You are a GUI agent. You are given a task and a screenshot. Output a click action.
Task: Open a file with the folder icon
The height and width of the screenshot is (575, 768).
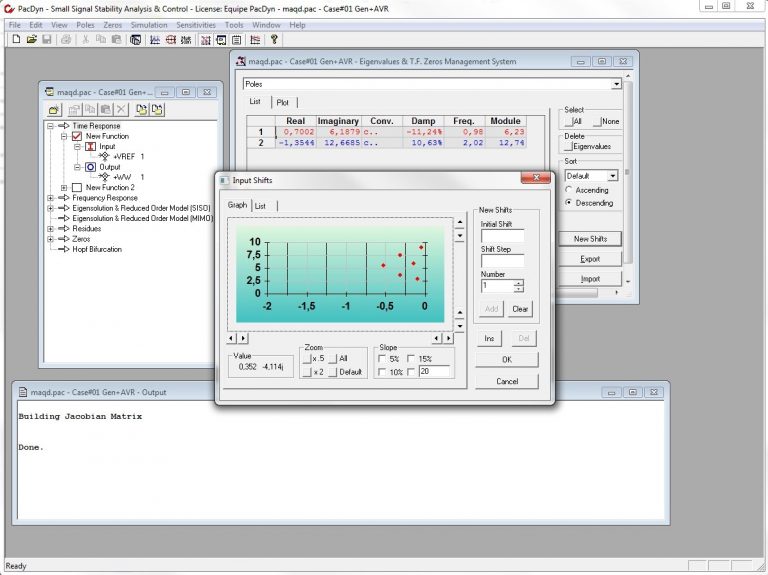(32, 40)
